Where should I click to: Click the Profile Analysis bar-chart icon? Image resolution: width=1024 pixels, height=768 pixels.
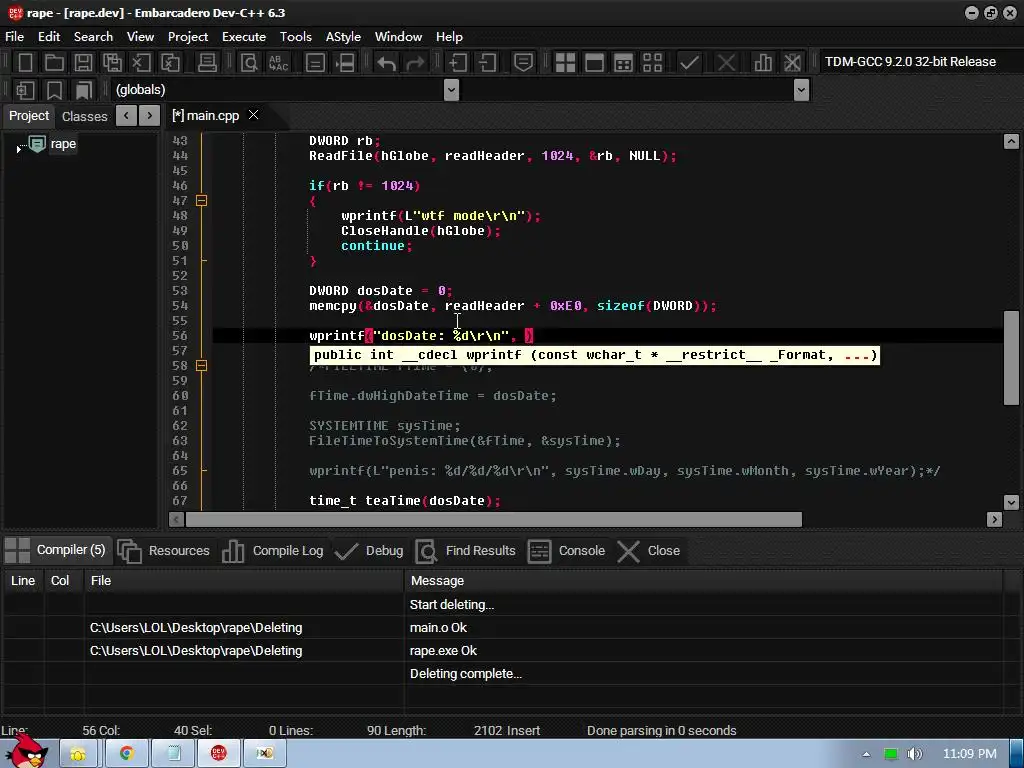(763, 63)
